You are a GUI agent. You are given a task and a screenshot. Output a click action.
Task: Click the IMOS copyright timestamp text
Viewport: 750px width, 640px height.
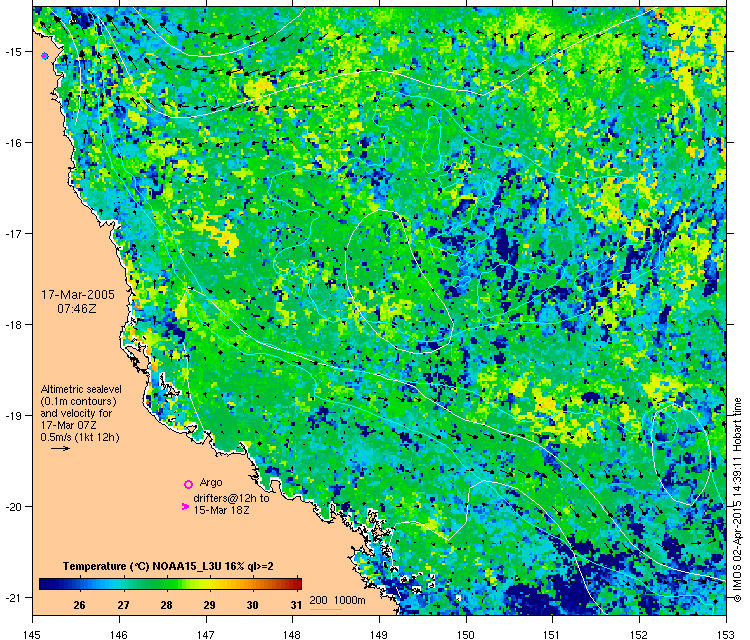[x=737, y=499]
